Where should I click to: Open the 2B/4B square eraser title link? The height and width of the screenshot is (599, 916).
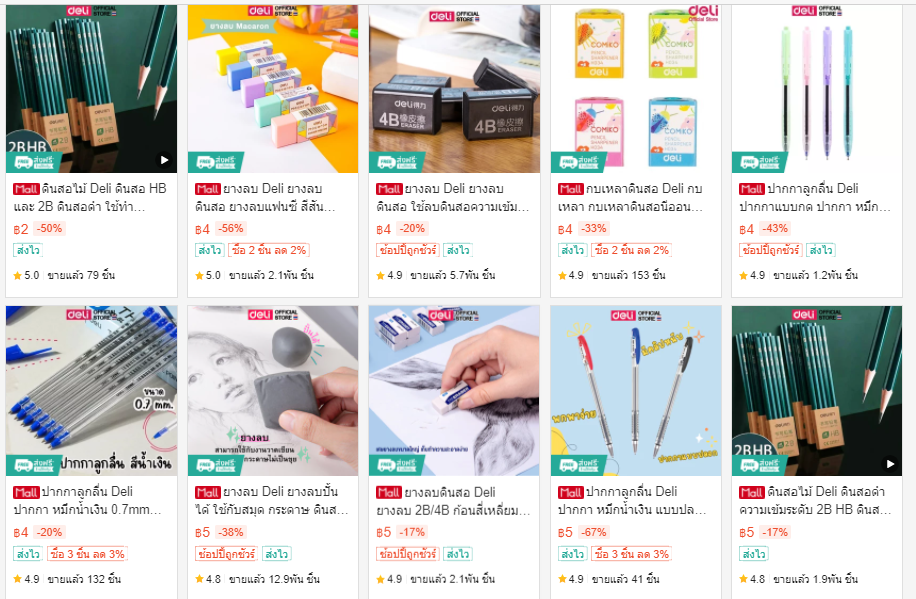point(453,501)
